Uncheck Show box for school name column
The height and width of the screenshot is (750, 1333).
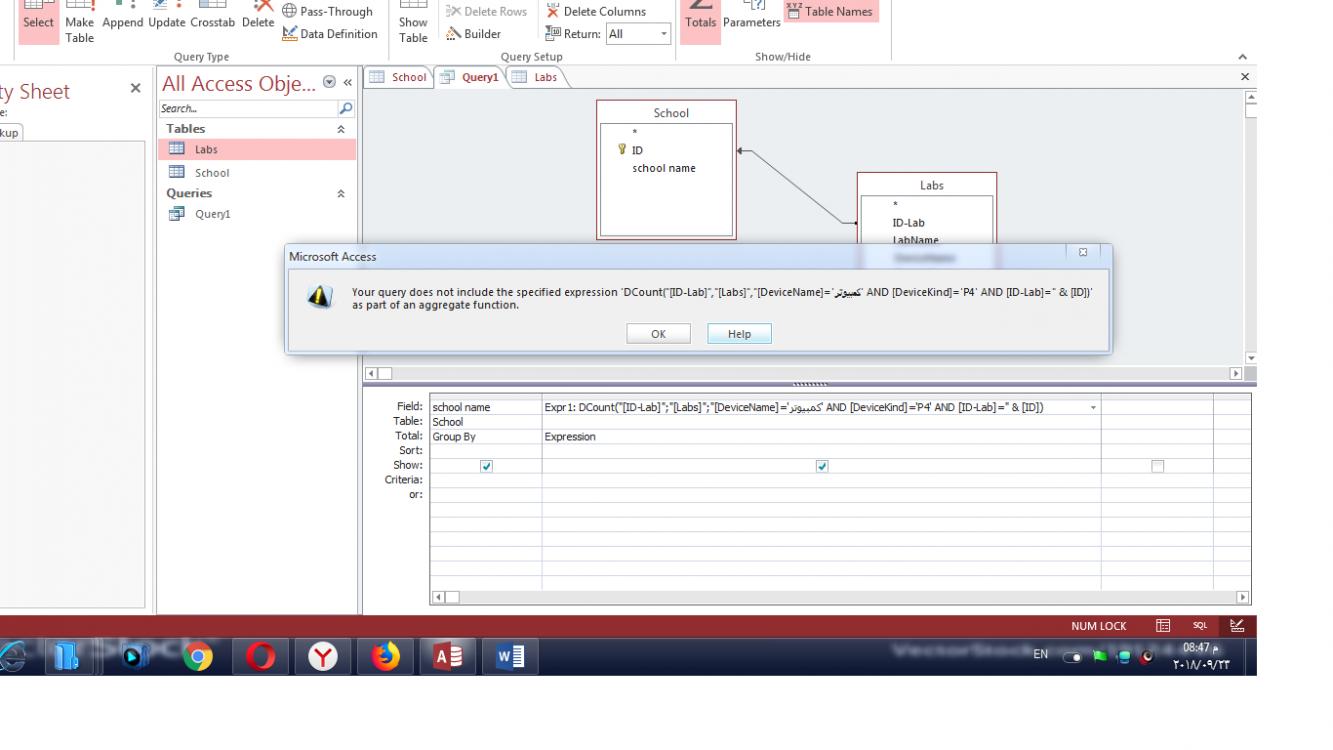point(486,466)
